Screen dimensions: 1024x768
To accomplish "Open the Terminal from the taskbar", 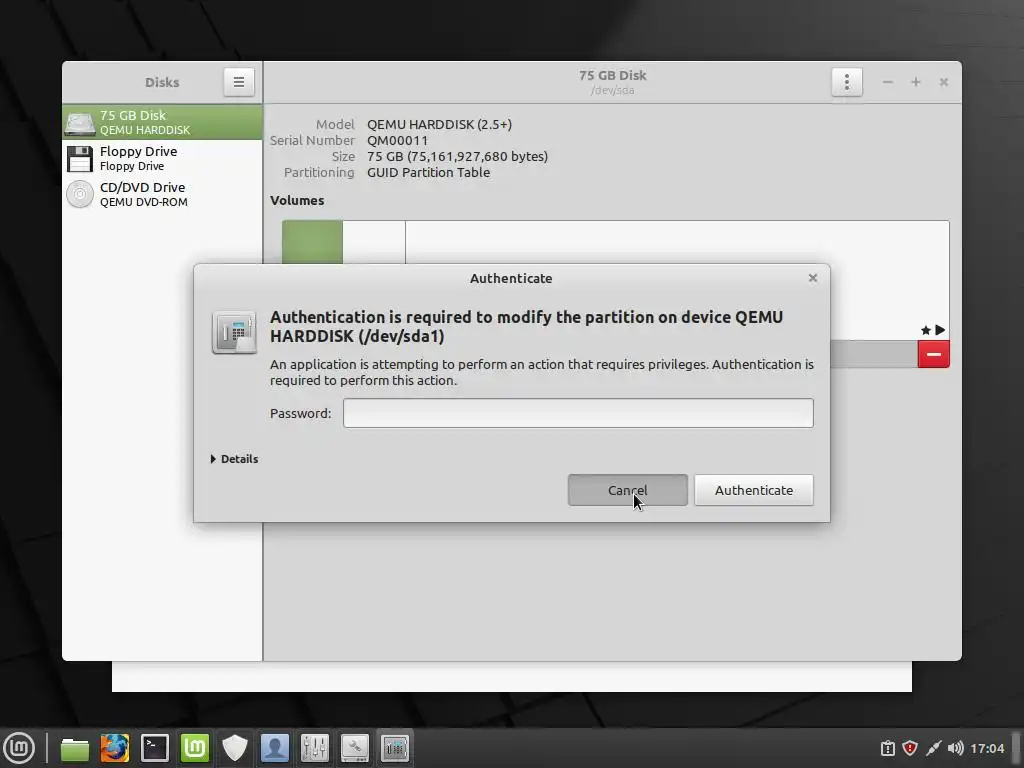I will click(x=155, y=748).
